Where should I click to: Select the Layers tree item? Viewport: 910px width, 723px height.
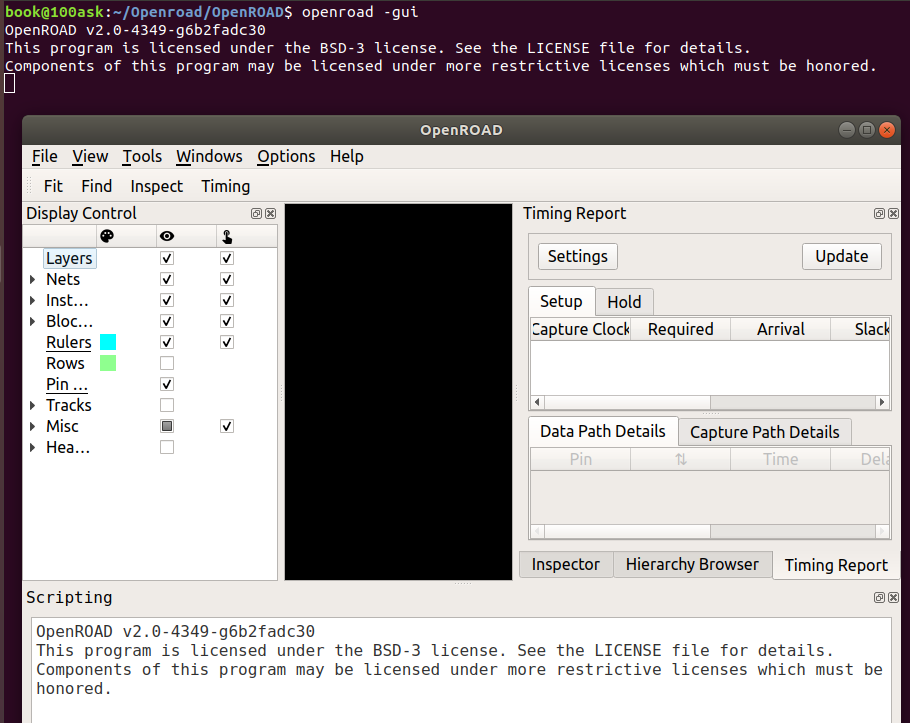70,258
